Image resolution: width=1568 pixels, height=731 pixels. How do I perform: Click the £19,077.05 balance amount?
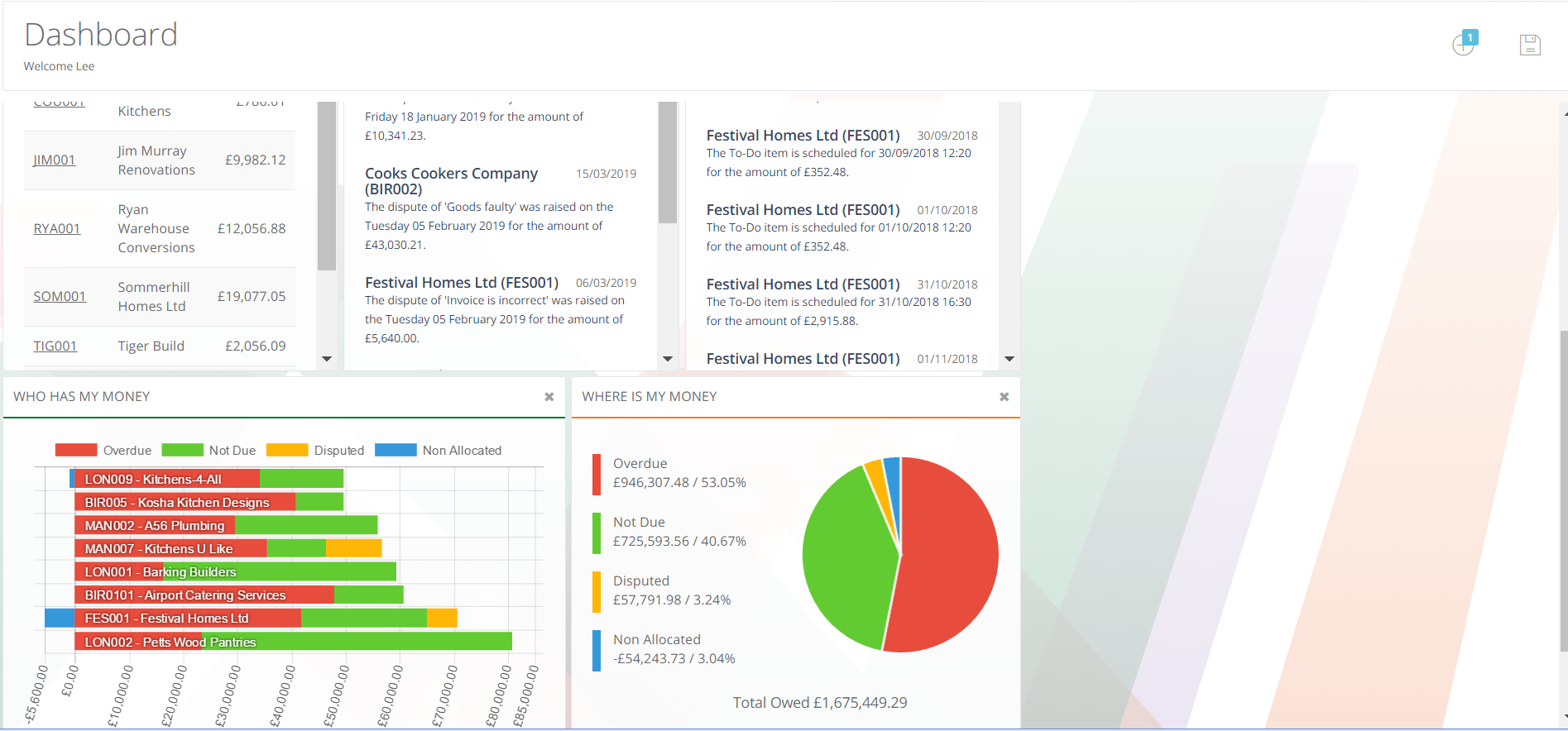[x=252, y=296]
